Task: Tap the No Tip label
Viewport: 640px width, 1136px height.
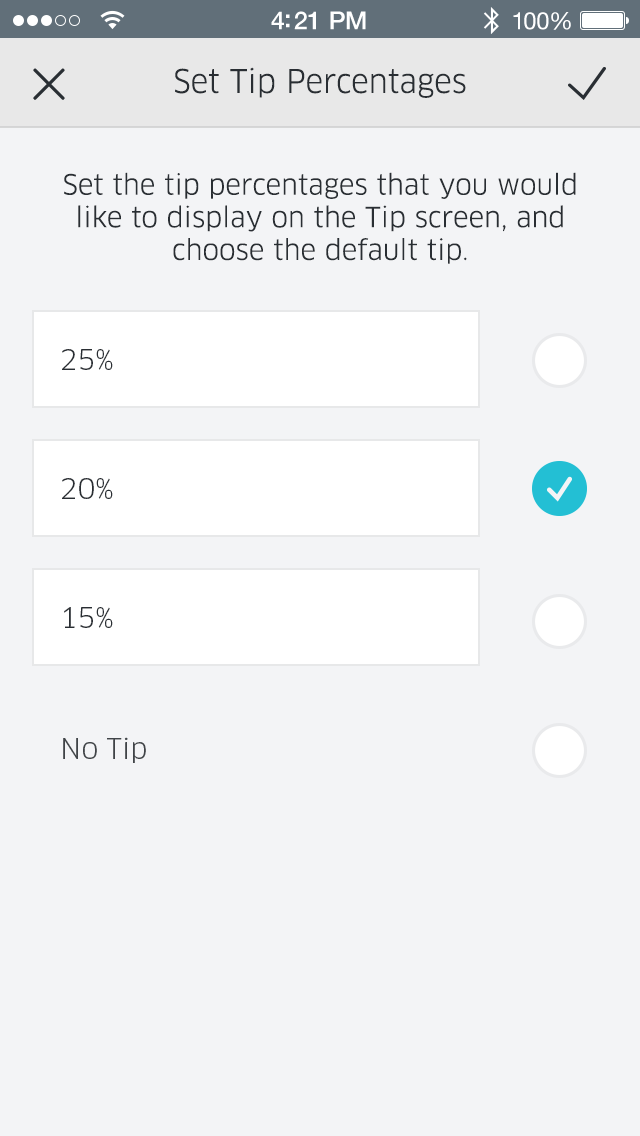Action: 104,748
